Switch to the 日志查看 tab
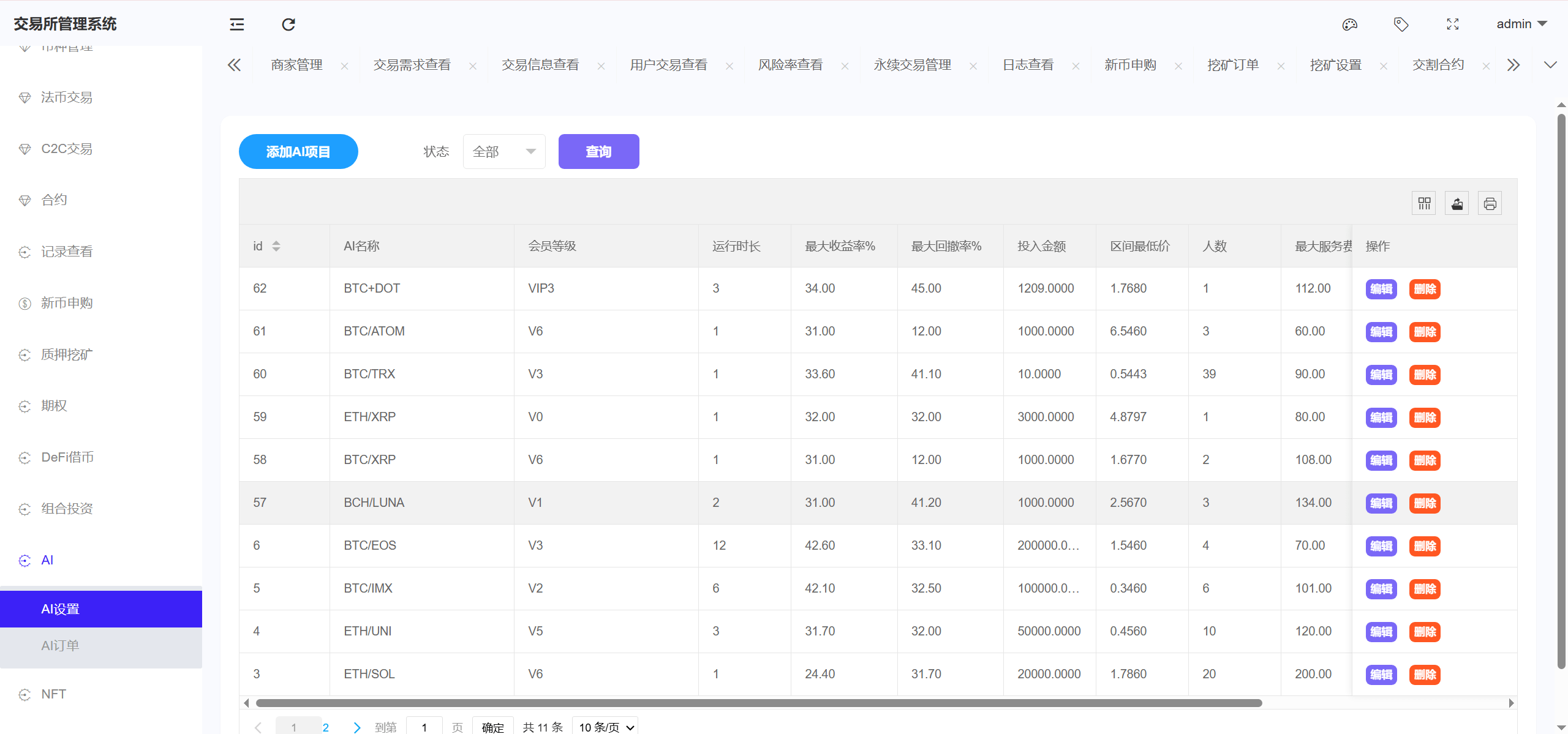This screenshot has width=1568, height=734. [1028, 65]
